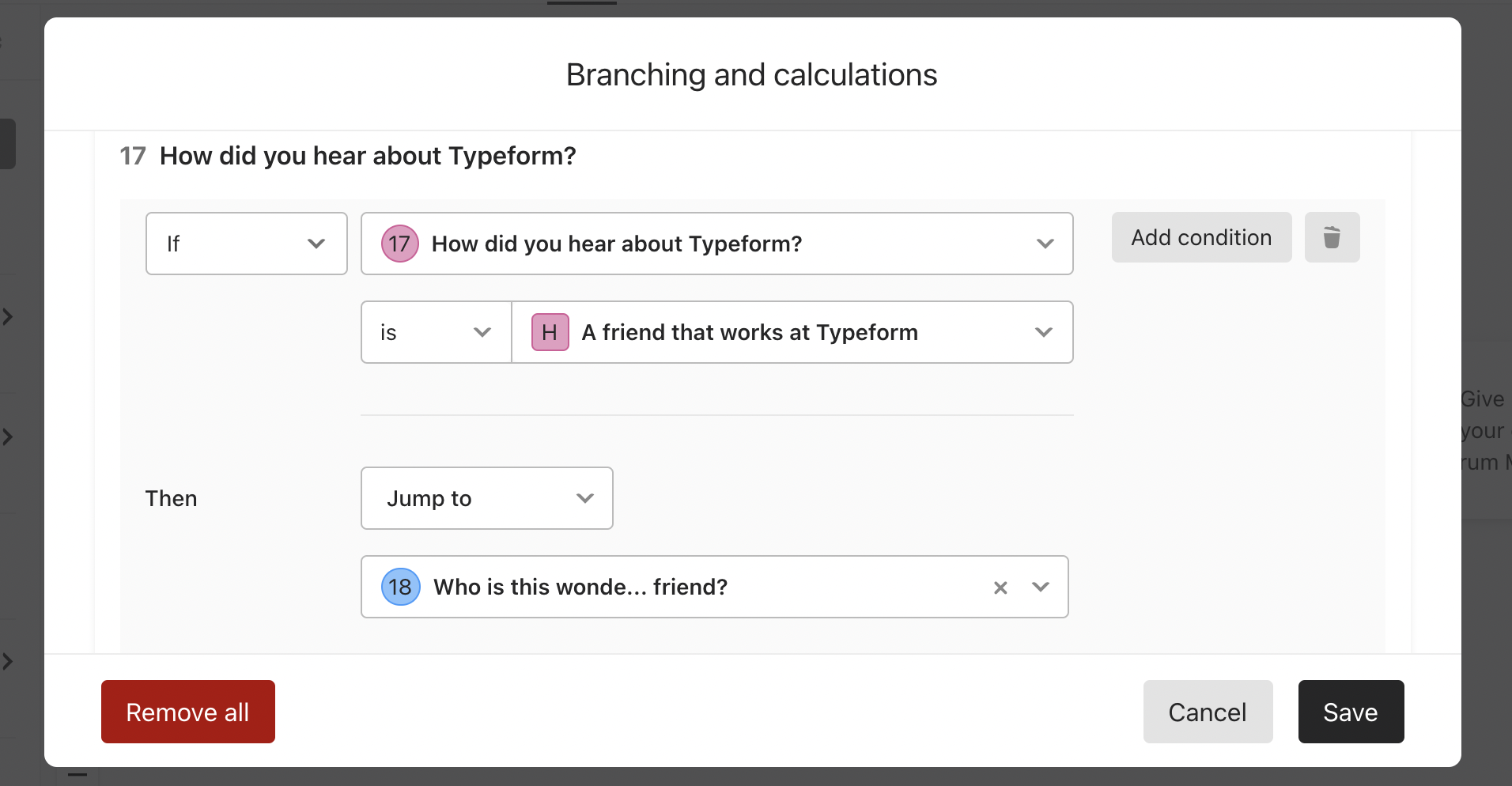The width and height of the screenshot is (1512, 786).
Task: Click the 'Then' label
Action: pyautogui.click(x=171, y=498)
